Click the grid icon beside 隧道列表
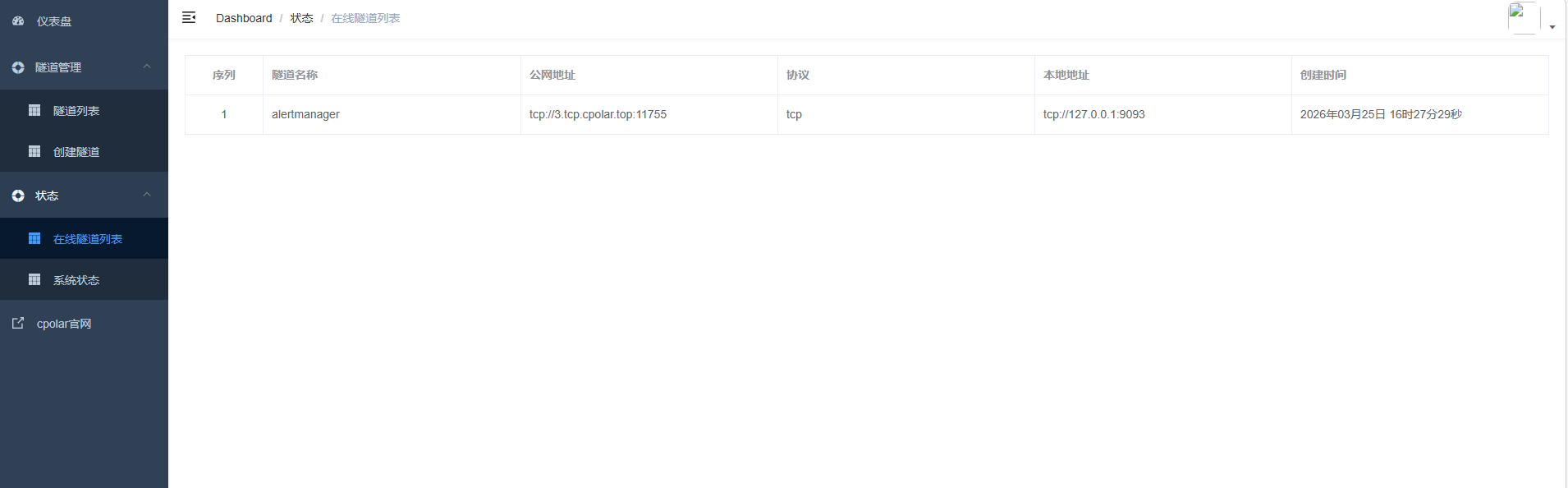The height and width of the screenshot is (488, 1568). pos(34,110)
